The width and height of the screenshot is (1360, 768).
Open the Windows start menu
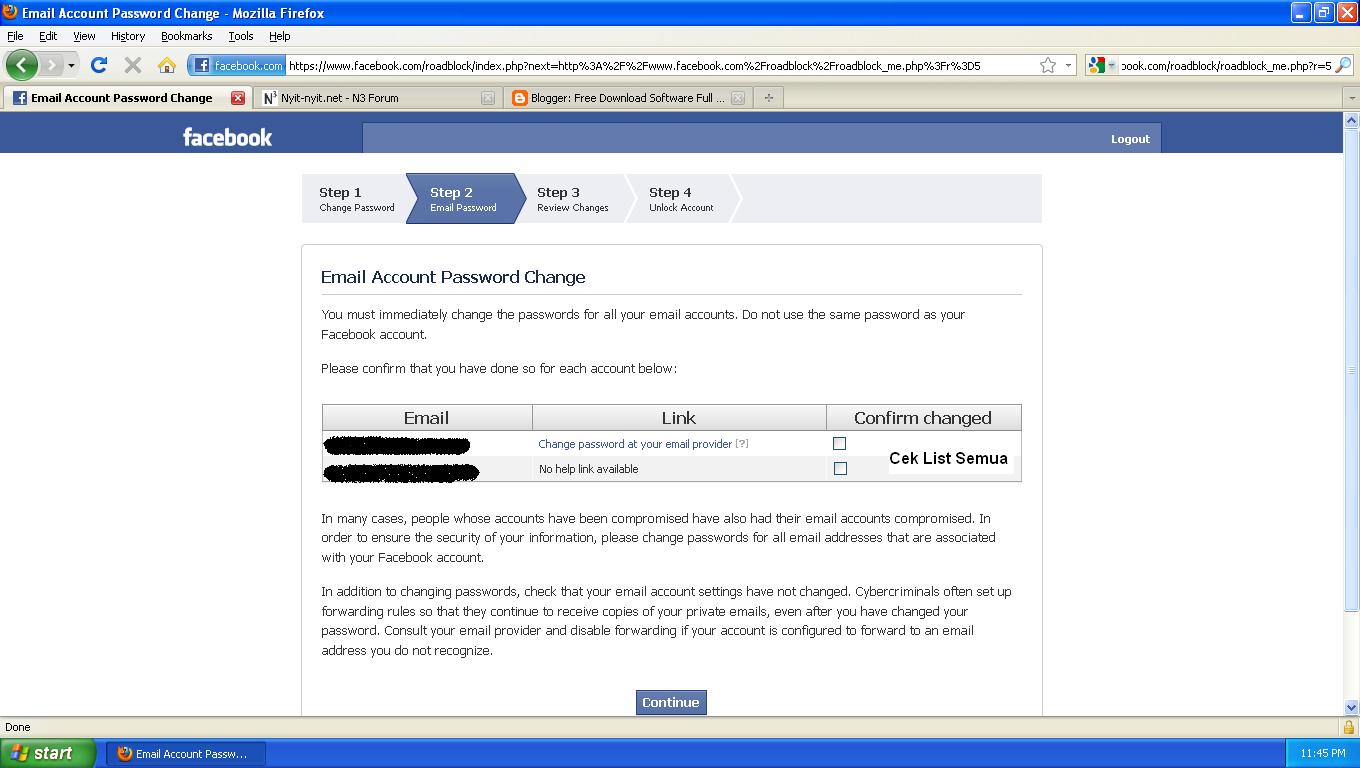pyautogui.click(x=47, y=753)
